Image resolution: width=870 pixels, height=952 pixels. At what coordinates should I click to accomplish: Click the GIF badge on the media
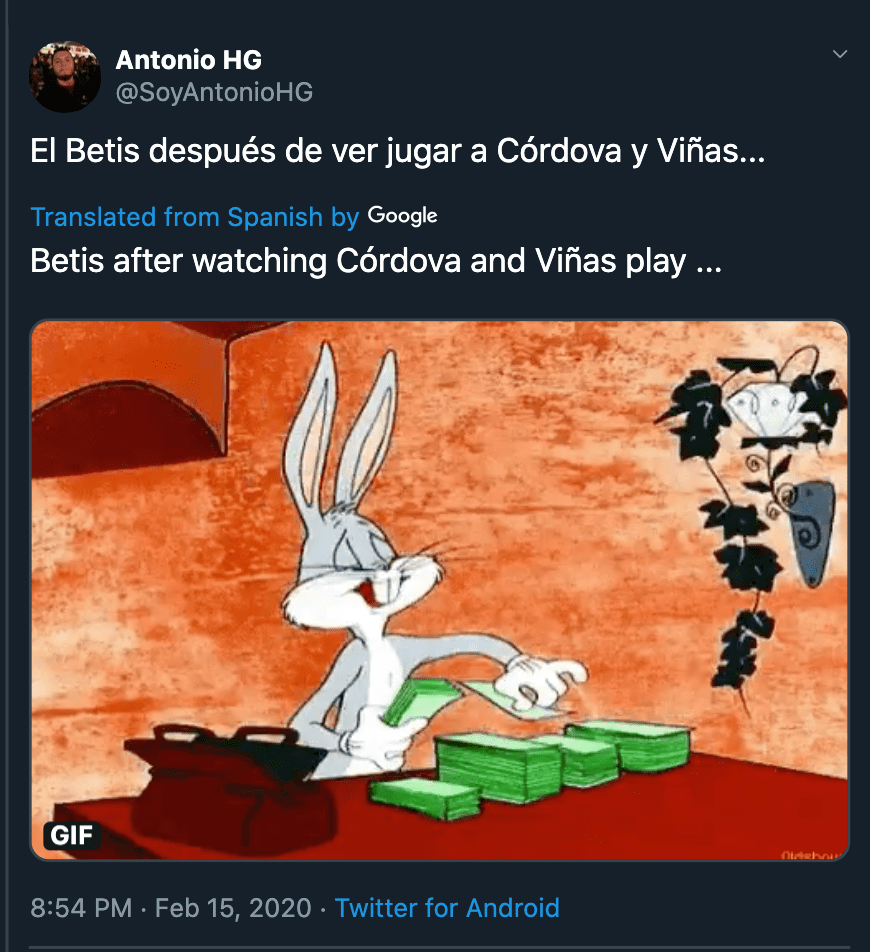[72, 835]
